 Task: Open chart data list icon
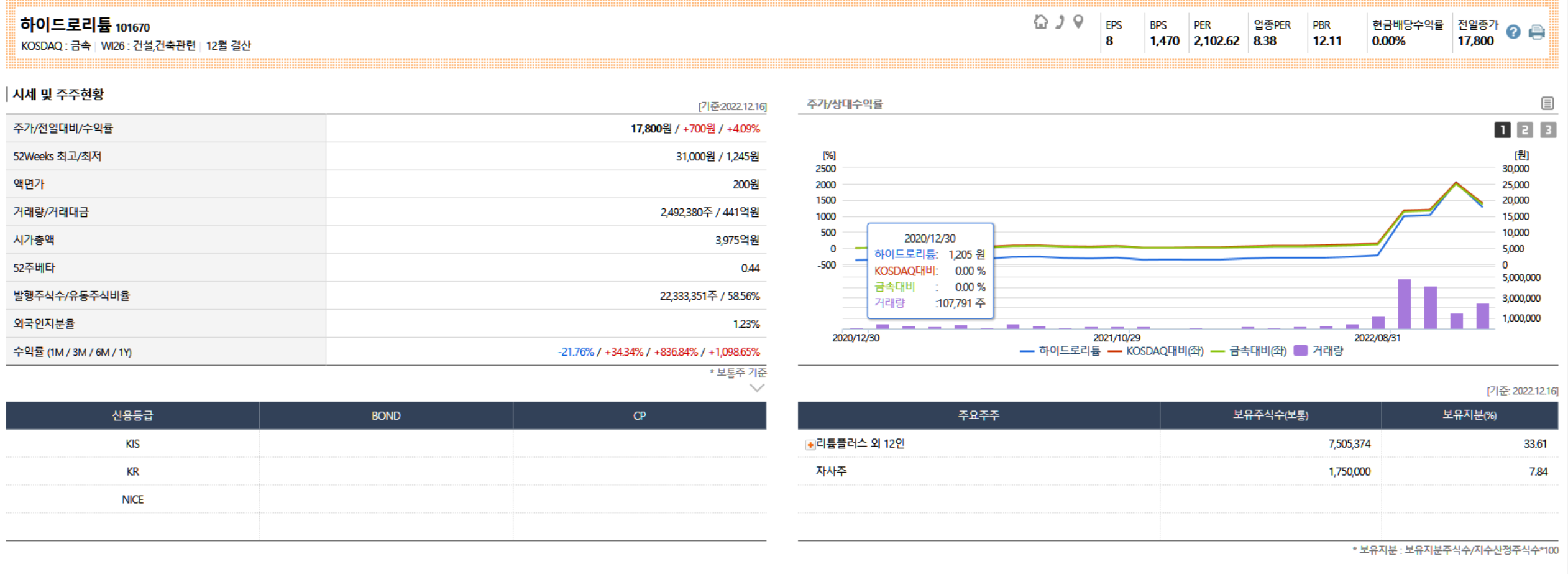tap(1547, 103)
